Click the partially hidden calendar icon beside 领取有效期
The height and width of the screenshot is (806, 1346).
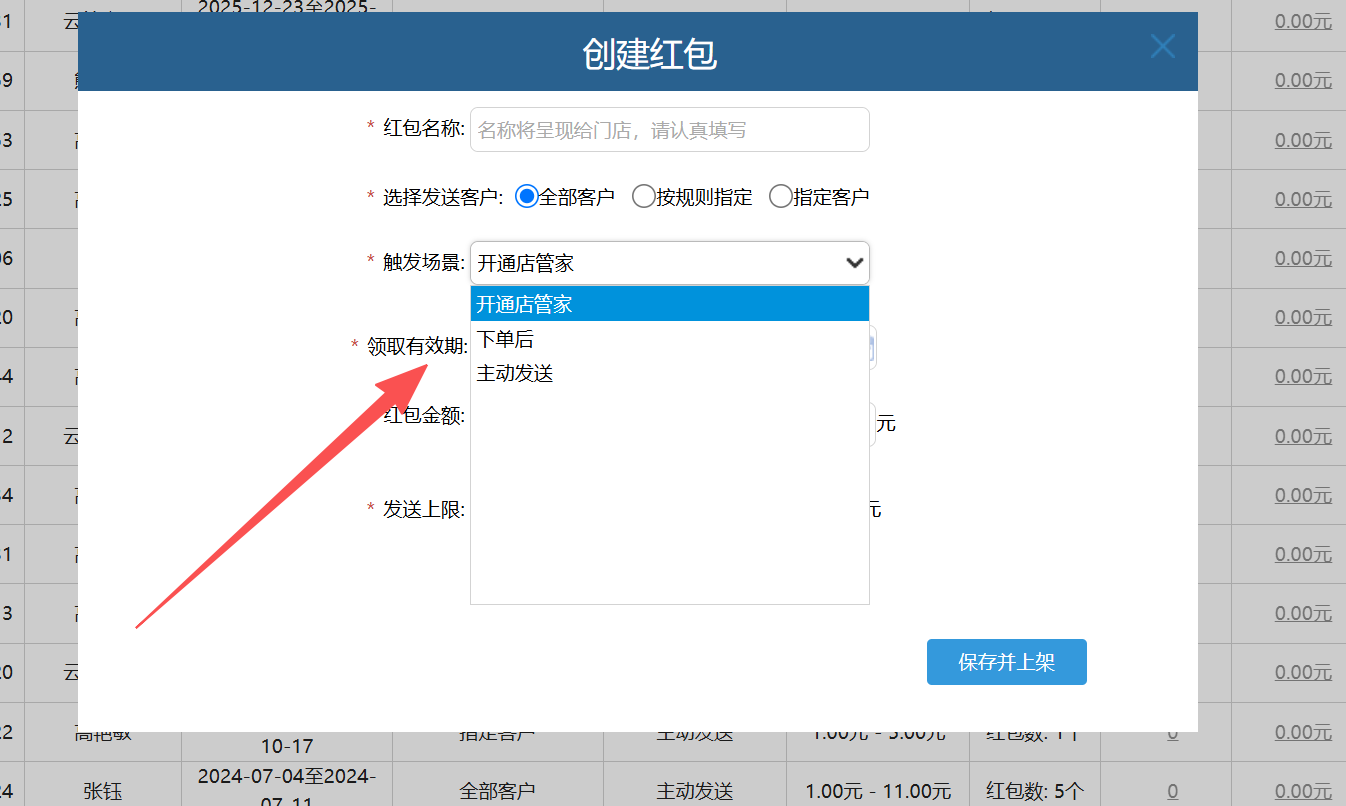(873, 348)
